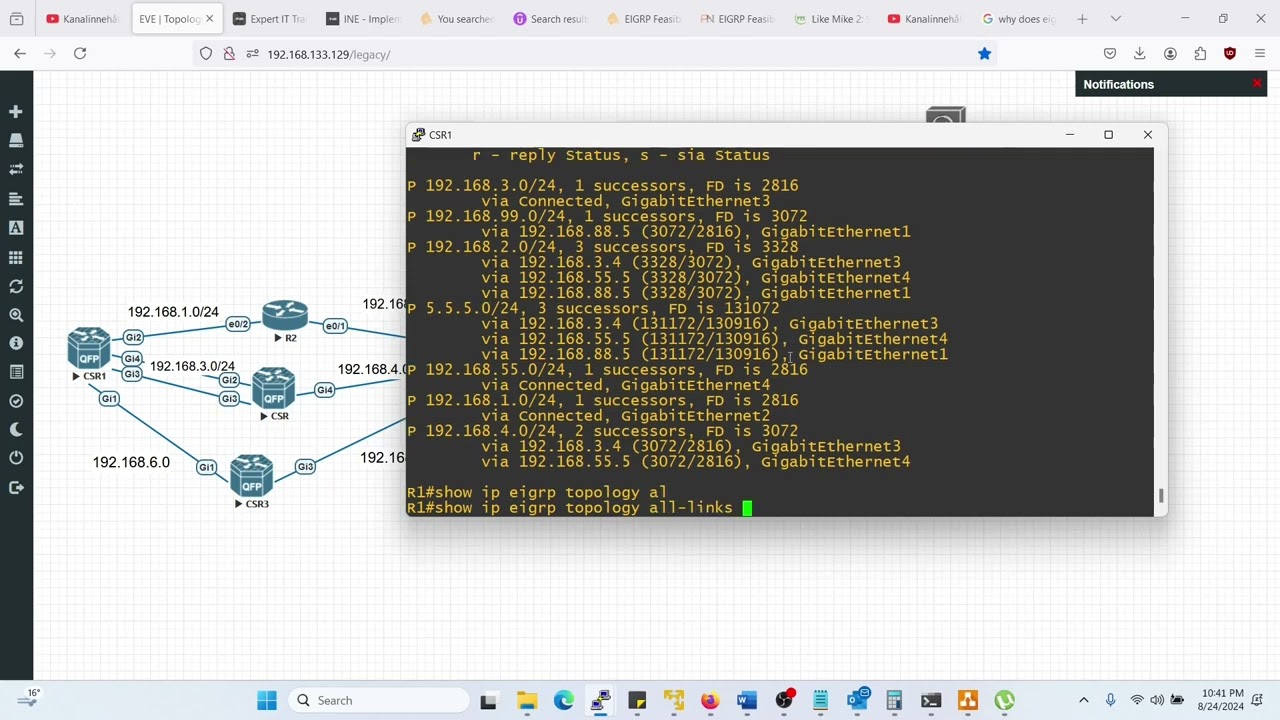
Task: Go back in browser history
Action: [x=20, y=54]
